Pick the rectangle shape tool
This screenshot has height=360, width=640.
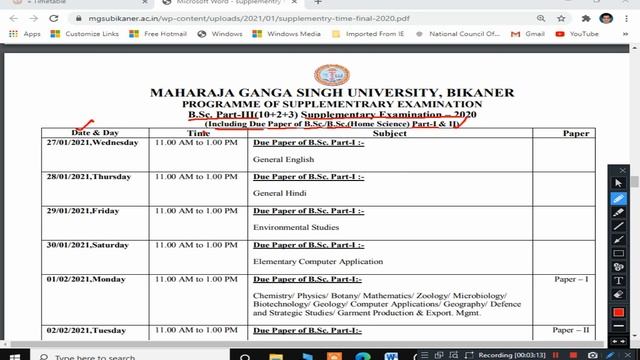coord(618,253)
